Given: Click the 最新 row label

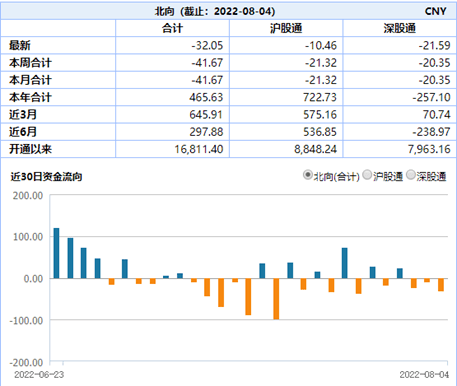Looking at the screenshot, I should point(20,45).
